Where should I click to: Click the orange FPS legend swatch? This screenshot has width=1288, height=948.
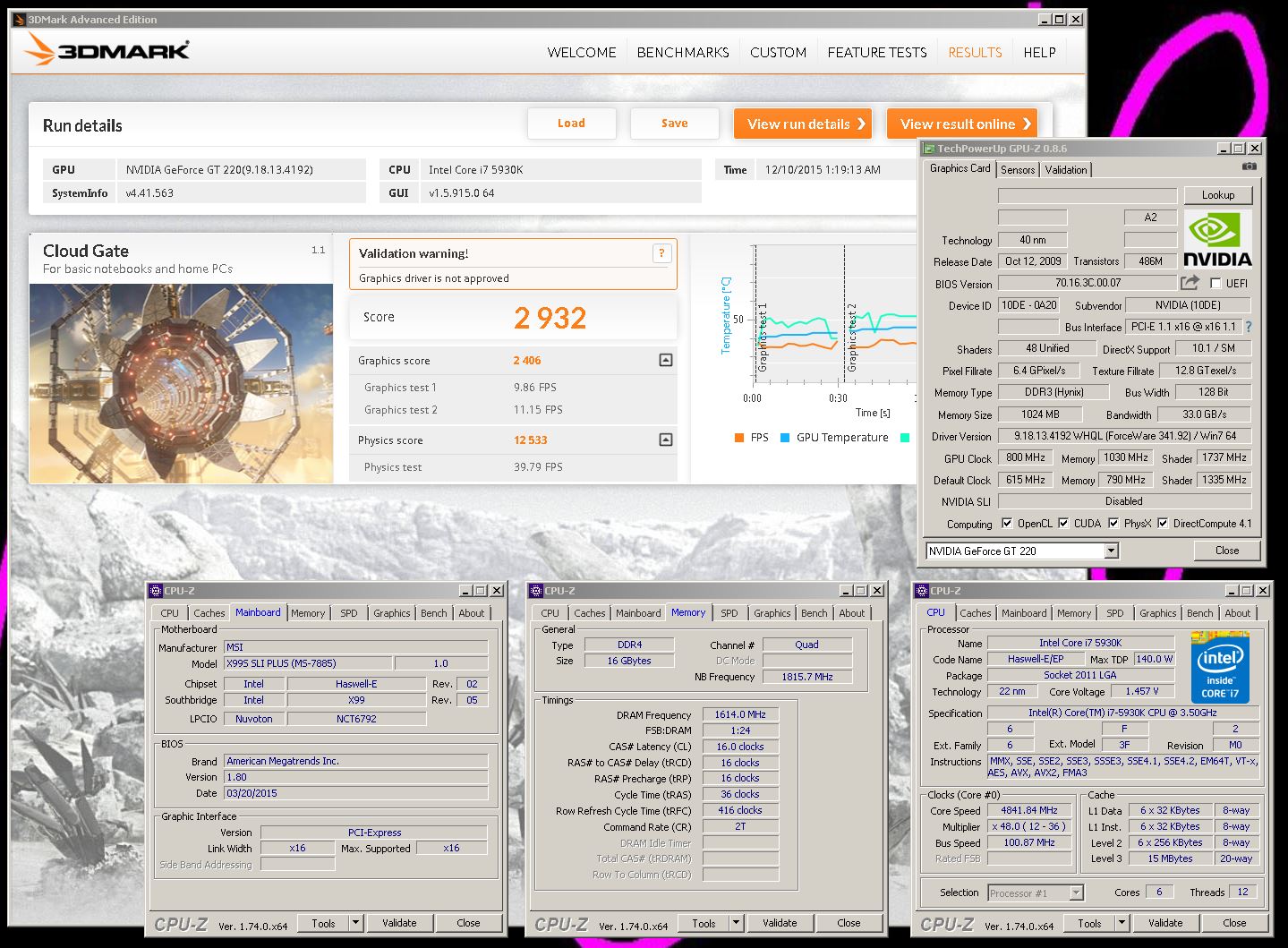(x=738, y=438)
